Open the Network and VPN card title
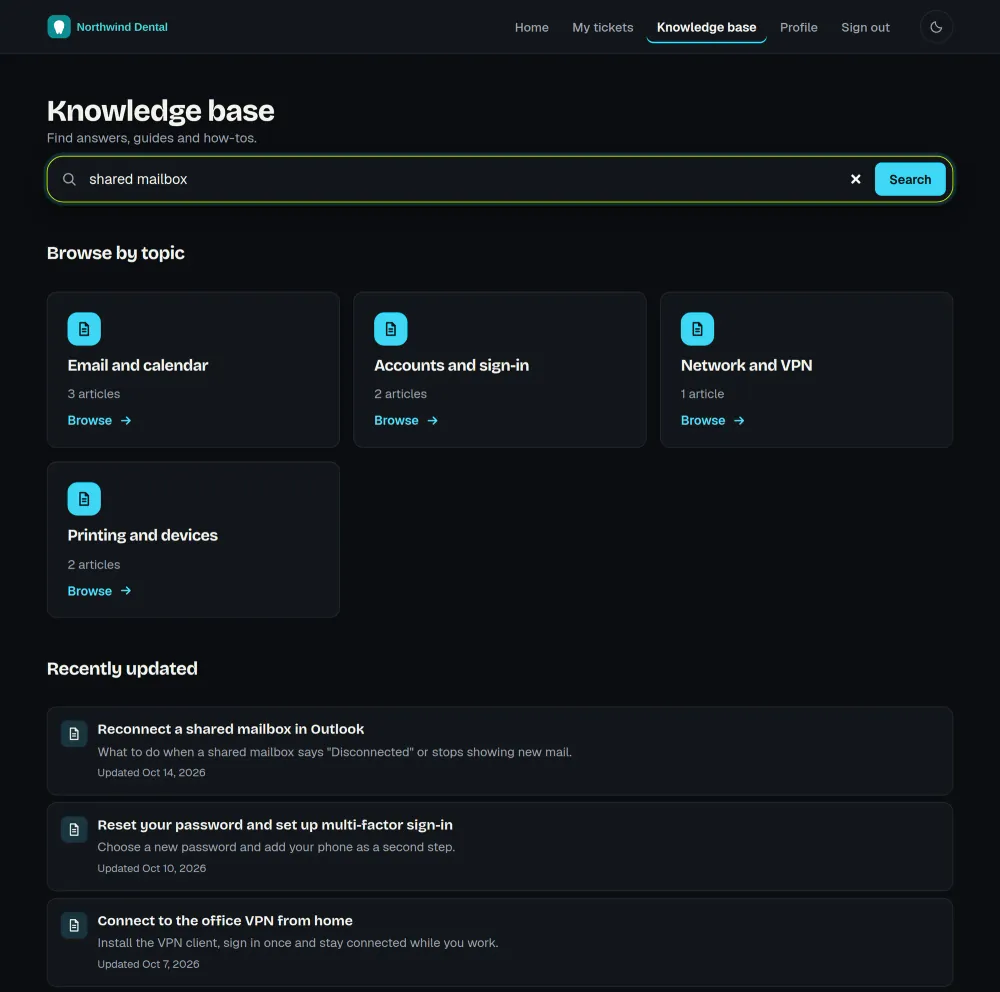1000x992 pixels. (x=746, y=366)
